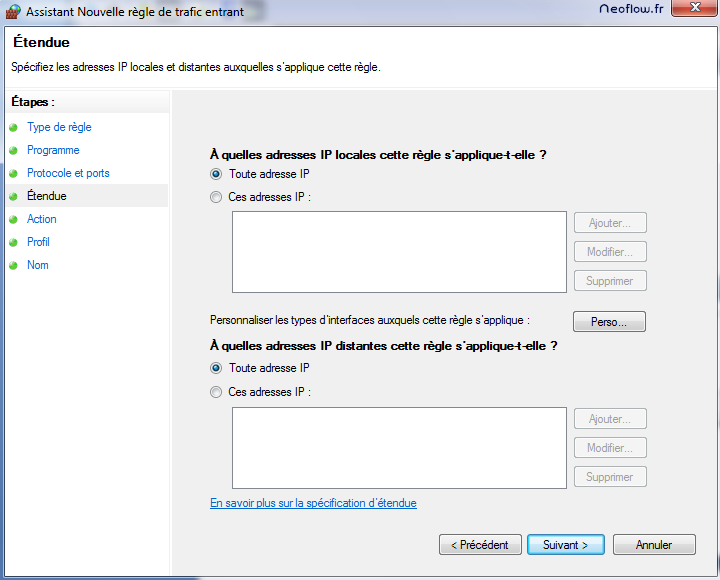Image resolution: width=720 pixels, height=580 pixels.
Task: Select remote 'Toute adresse IP' radio button
Action: (216, 369)
